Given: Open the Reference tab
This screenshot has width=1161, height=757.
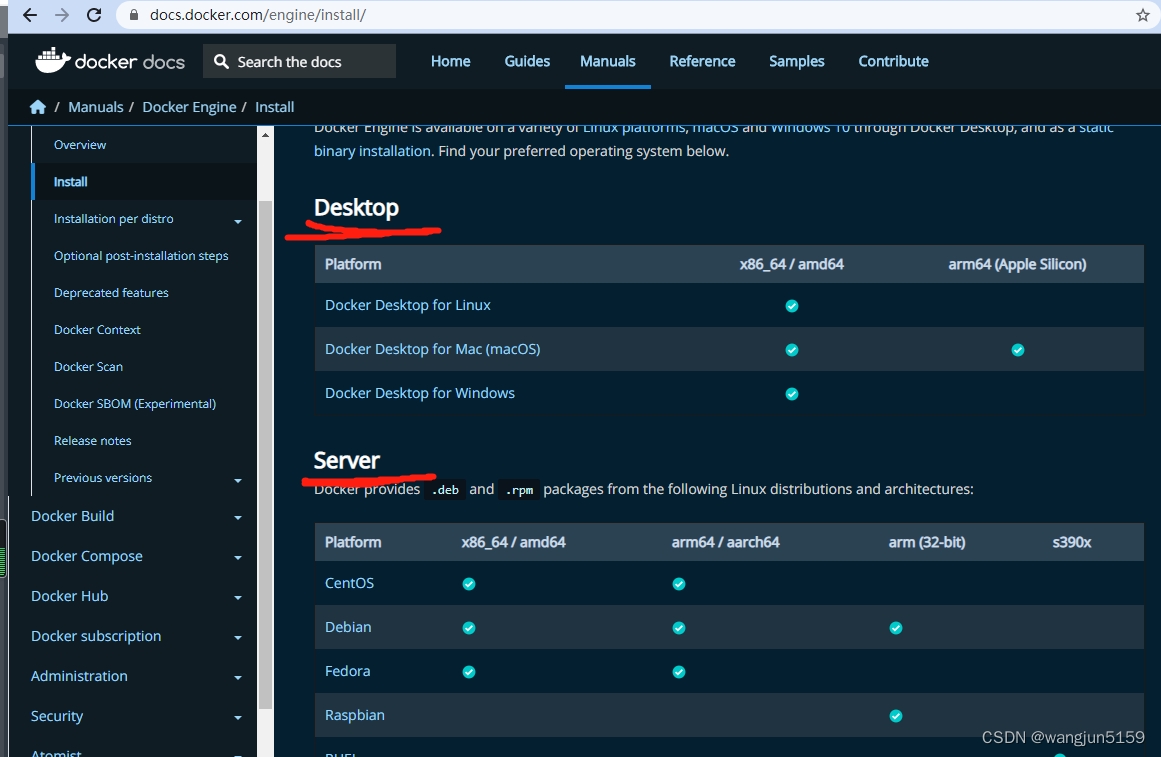Looking at the screenshot, I should (x=702, y=61).
